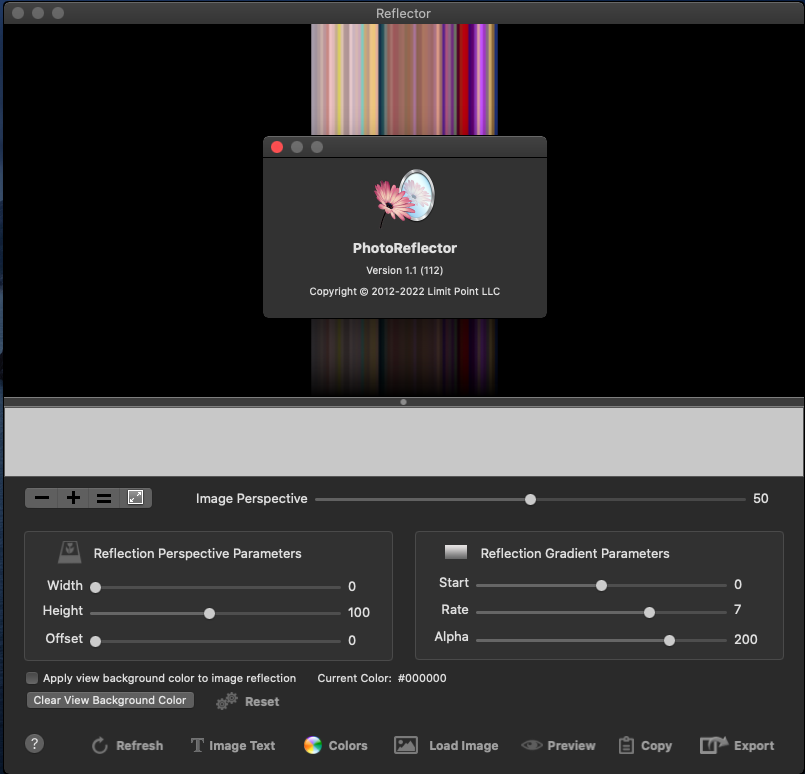The height and width of the screenshot is (774, 805).
Task: Click the zoom out minus button
Action: (42, 498)
